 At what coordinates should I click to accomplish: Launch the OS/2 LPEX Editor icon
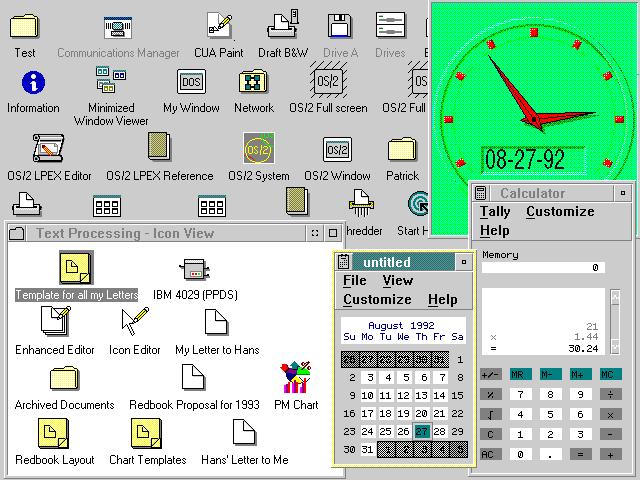point(48,149)
